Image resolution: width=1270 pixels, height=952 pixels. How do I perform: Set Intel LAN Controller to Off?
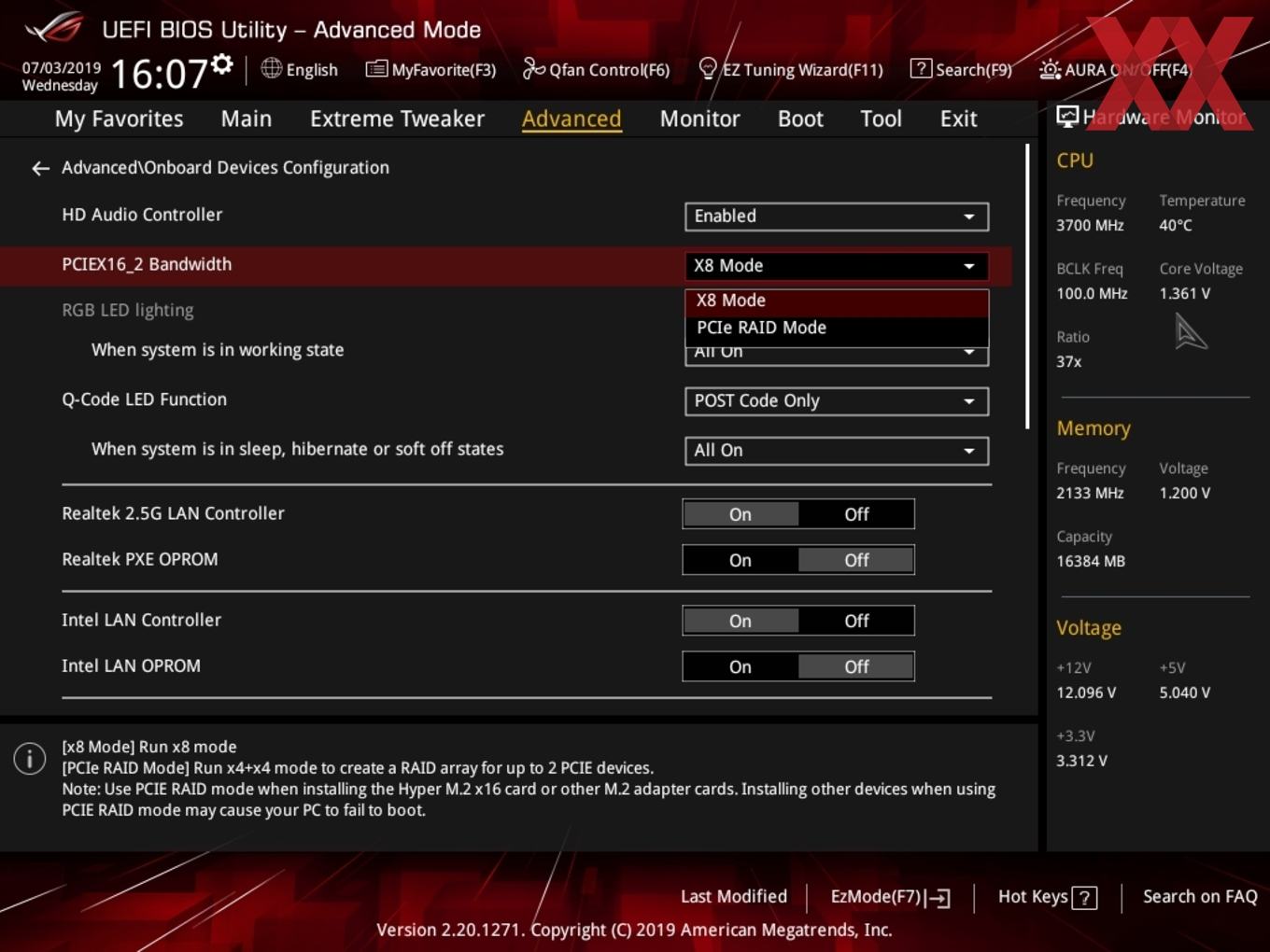[856, 621]
